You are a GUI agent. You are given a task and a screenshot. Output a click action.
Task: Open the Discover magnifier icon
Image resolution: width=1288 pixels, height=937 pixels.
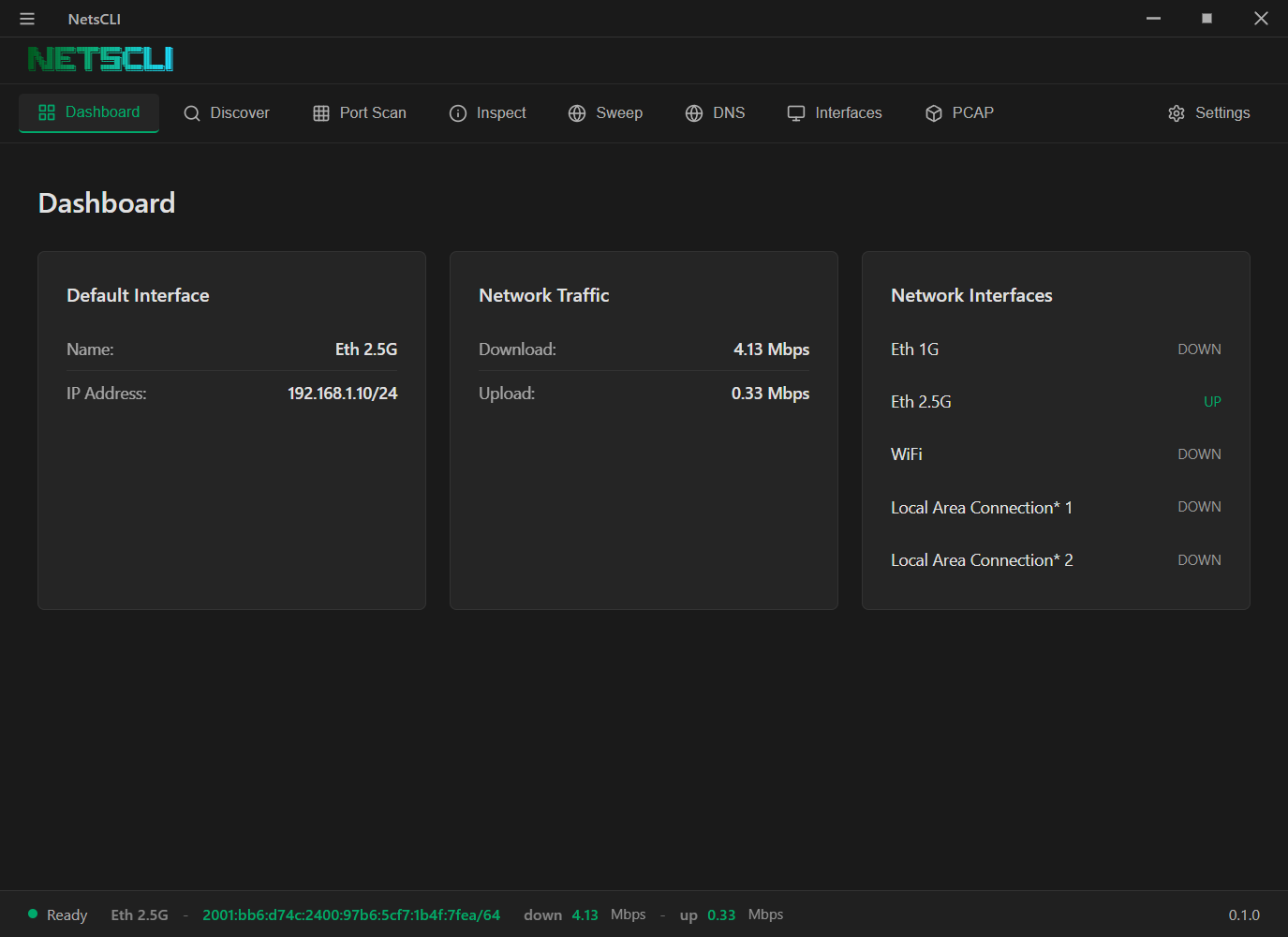click(x=192, y=112)
